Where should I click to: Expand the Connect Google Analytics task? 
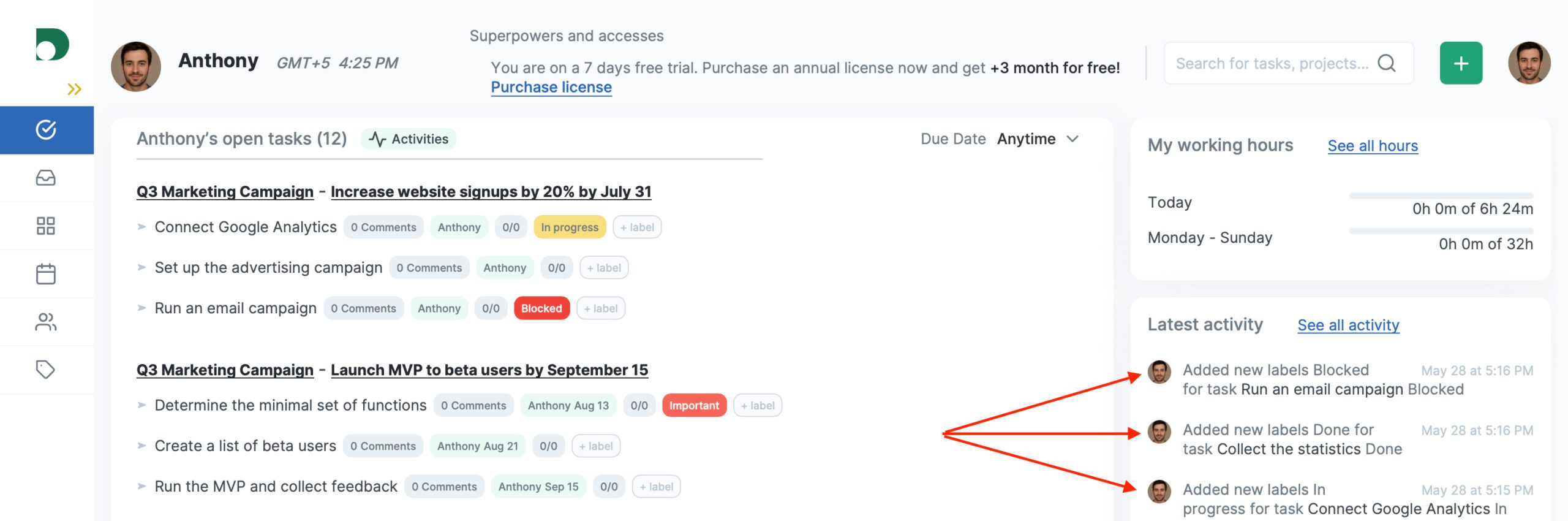pyautogui.click(x=142, y=227)
